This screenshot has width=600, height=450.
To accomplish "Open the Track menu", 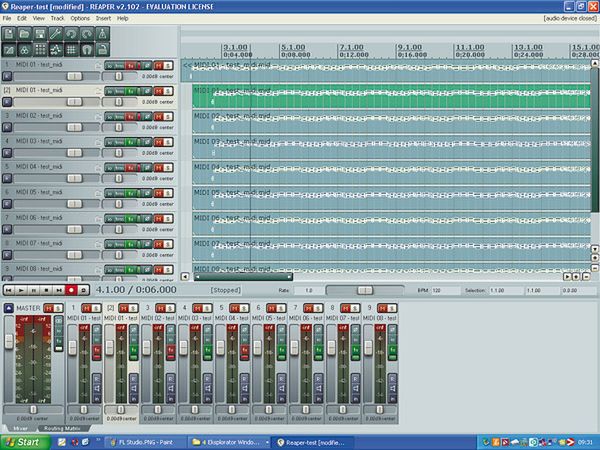I will coord(57,18).
